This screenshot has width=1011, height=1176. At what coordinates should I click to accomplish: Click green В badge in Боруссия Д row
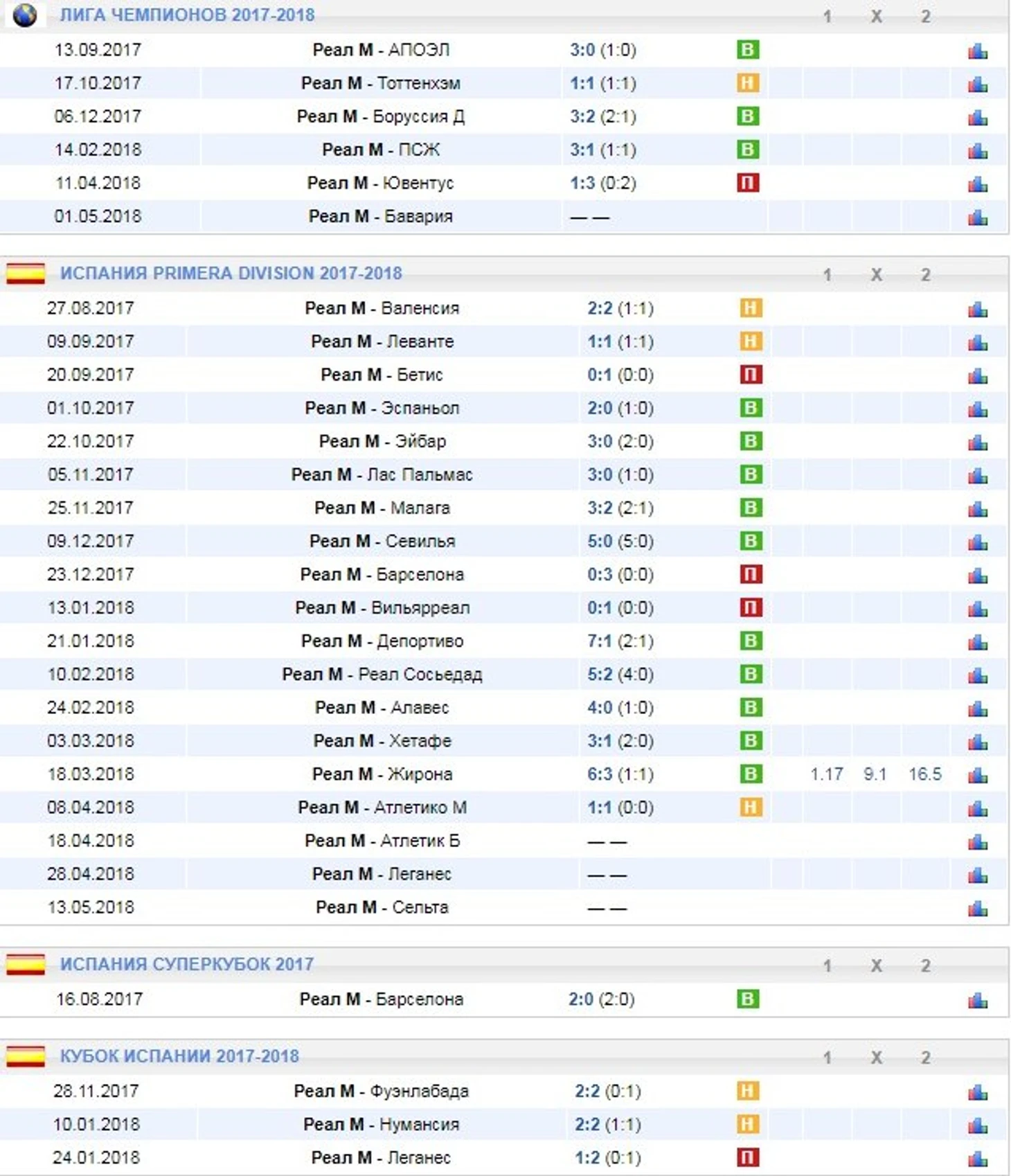[748, 116]
